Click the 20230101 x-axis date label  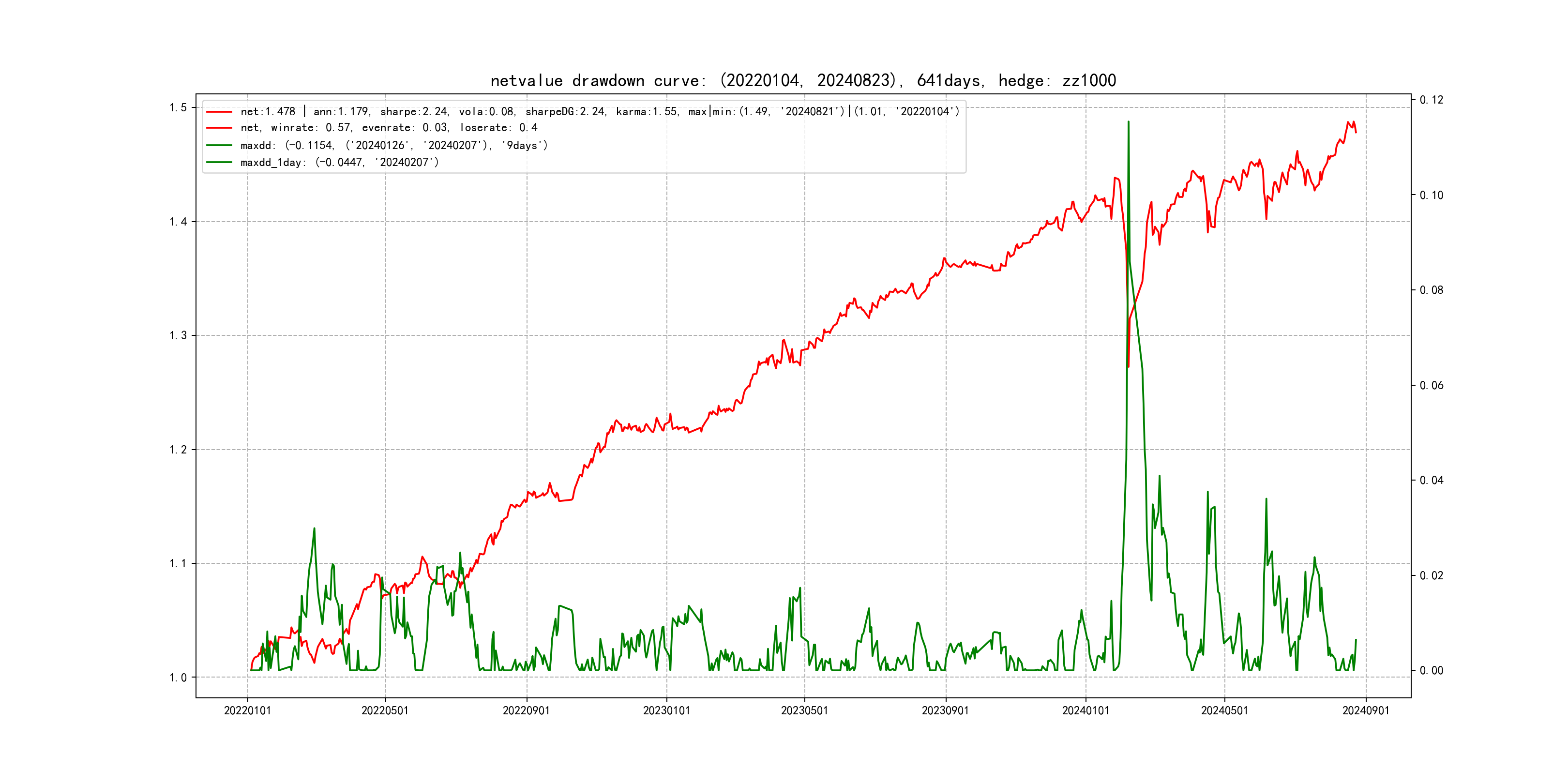click(x=666, y=710)
